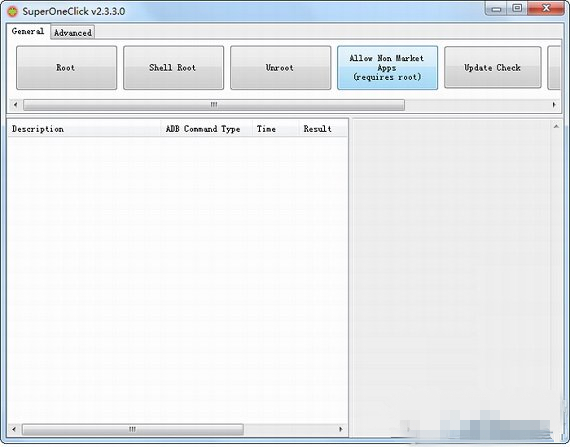Select the Unroot button
The image size is (570, 447).
click(280, 68)
